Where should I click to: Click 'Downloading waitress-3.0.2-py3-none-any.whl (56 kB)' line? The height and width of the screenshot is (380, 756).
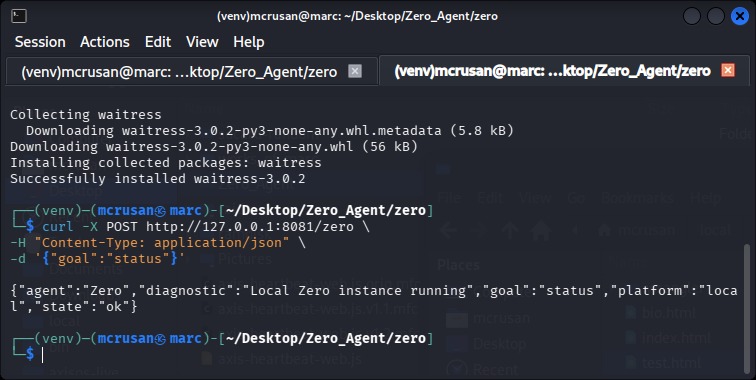(214, 147)
